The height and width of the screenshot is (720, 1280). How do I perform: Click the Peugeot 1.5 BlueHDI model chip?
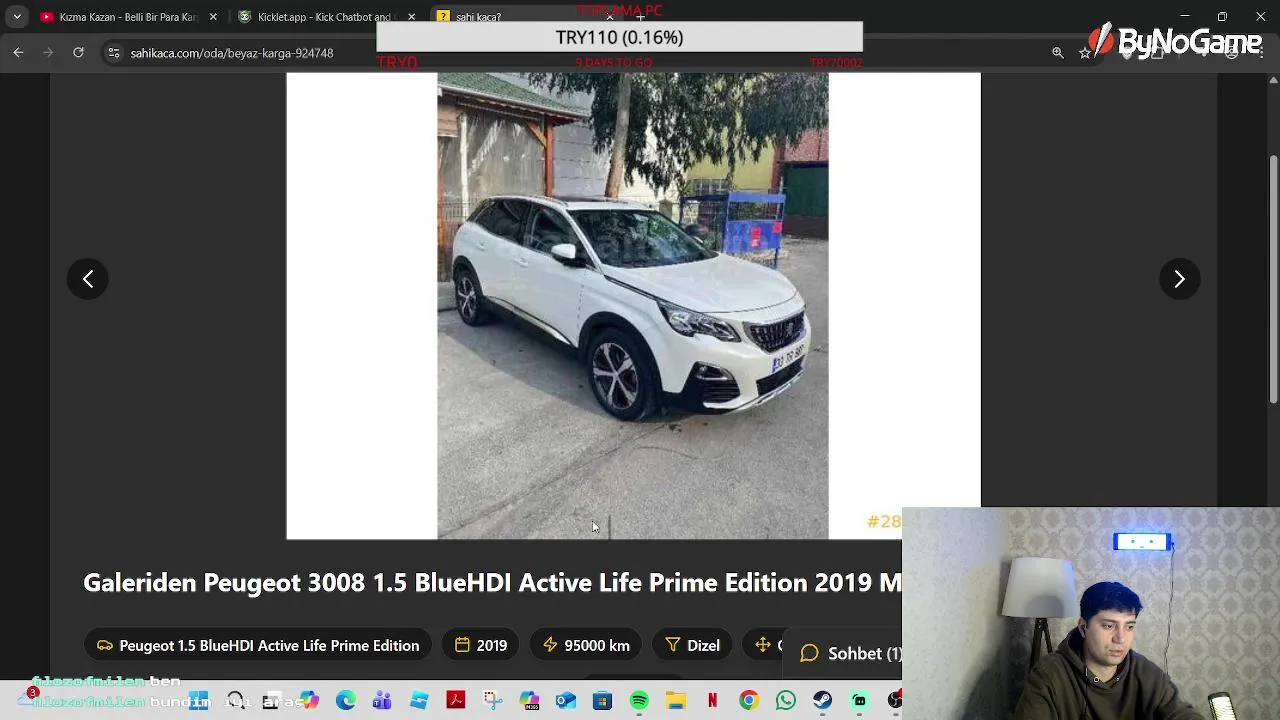[x=258, y=645]
